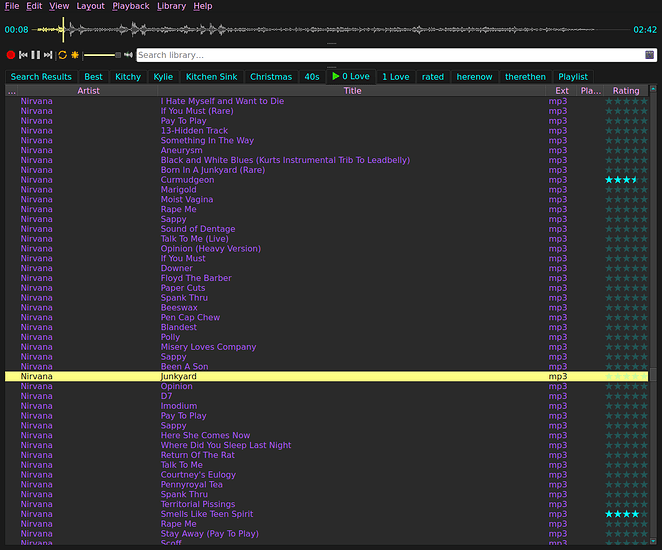
Task: Open the Library menu
Action: click(x=171, y=6)
